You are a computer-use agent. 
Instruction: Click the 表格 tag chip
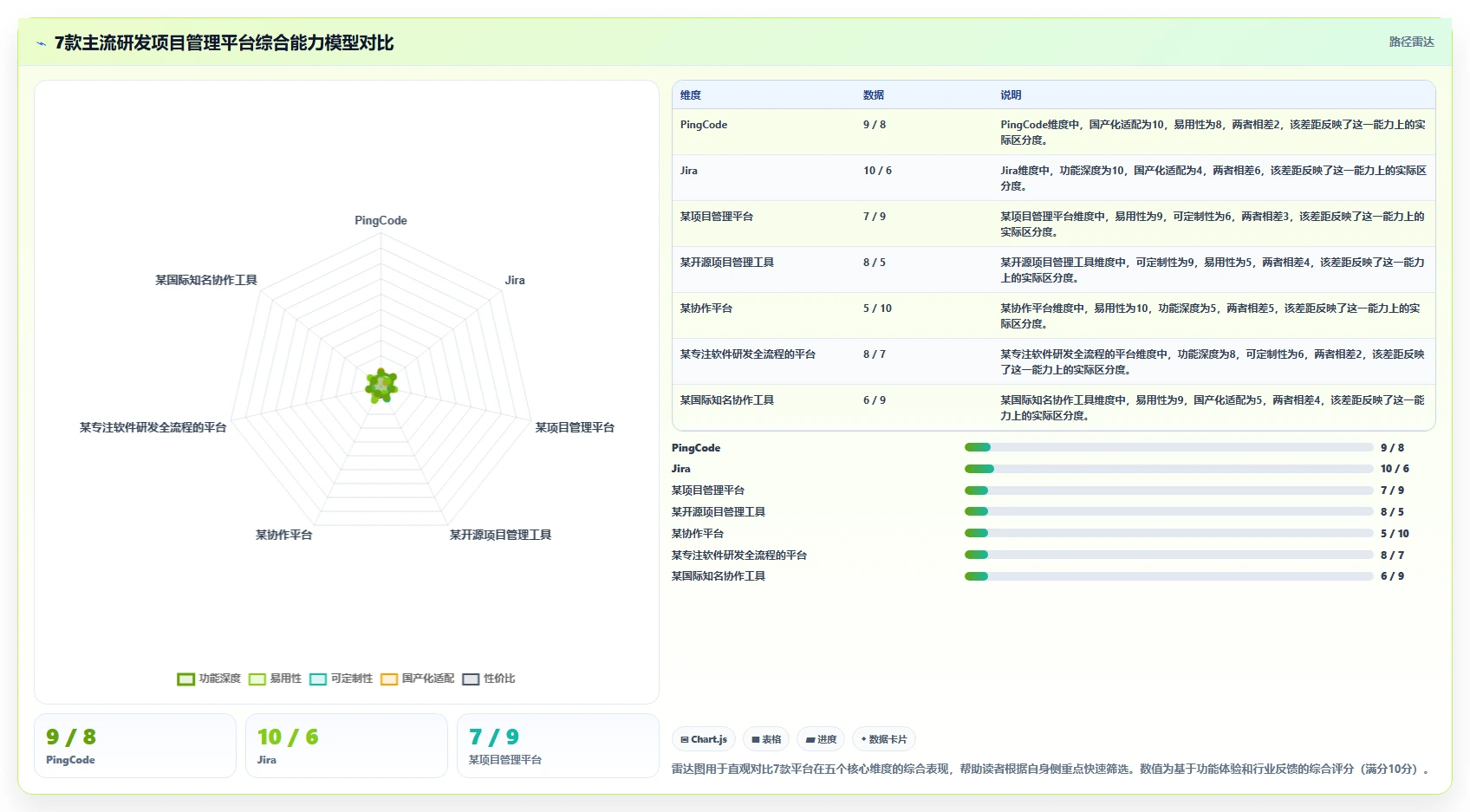pyautogui.click(x=766, y=739)
